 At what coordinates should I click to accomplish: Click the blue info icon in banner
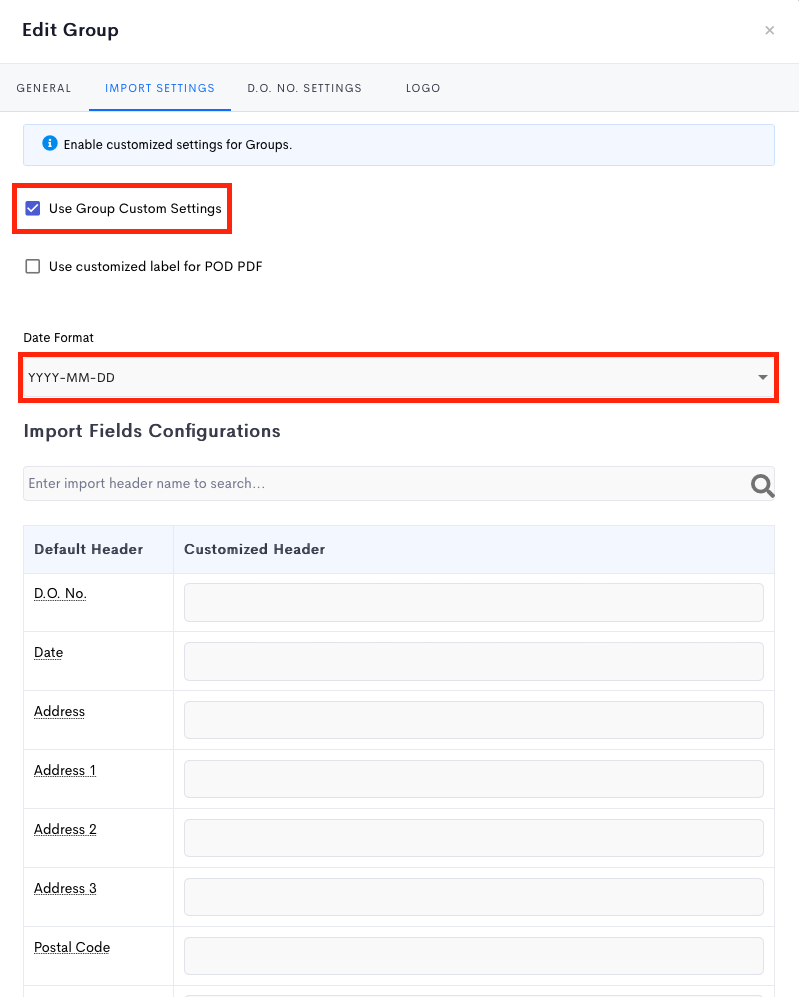click(50, 144)
